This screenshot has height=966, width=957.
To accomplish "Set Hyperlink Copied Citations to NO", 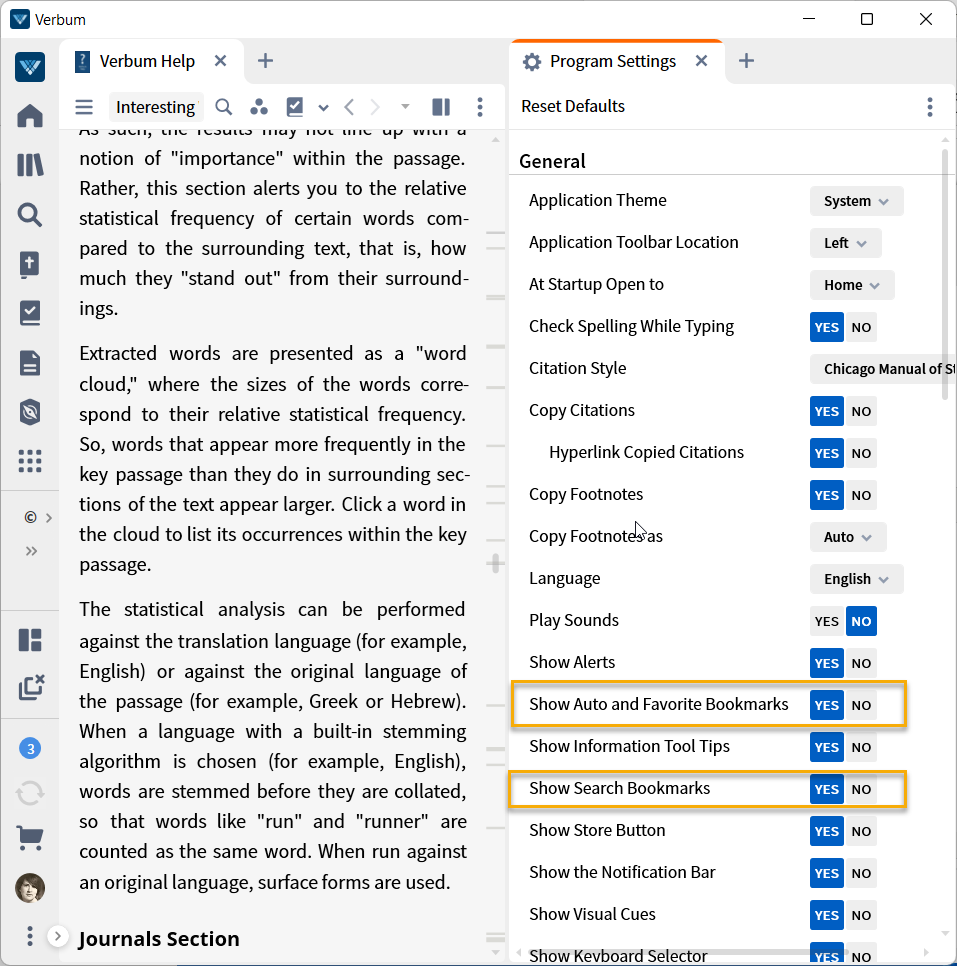I will pyautogui.click(x=861, y=453).
